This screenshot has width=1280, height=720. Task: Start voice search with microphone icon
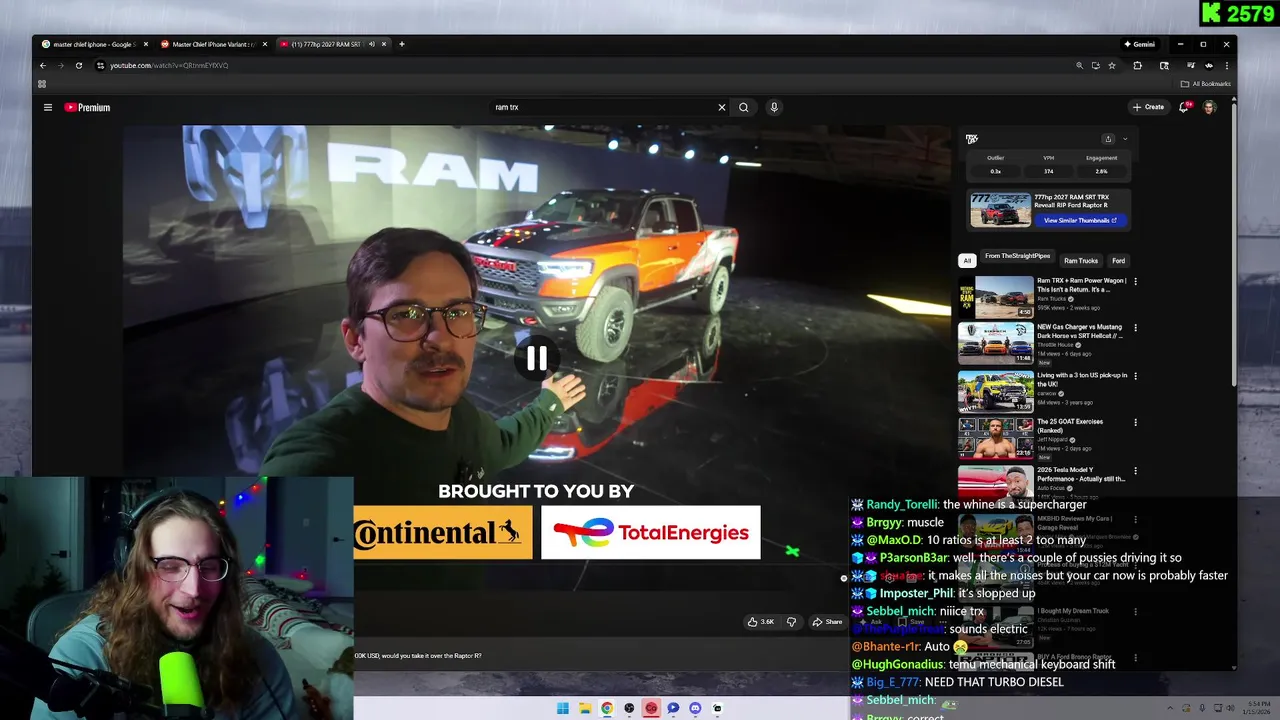click(773, 107)
